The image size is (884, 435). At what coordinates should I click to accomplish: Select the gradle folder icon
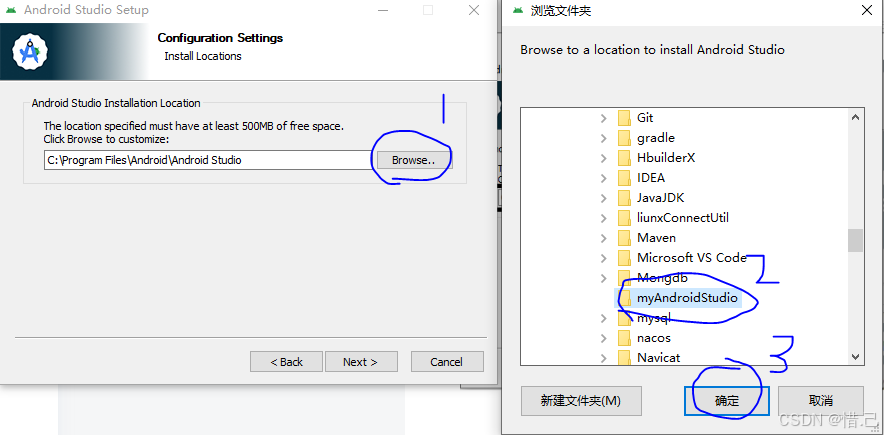click(x=624, y=138)
